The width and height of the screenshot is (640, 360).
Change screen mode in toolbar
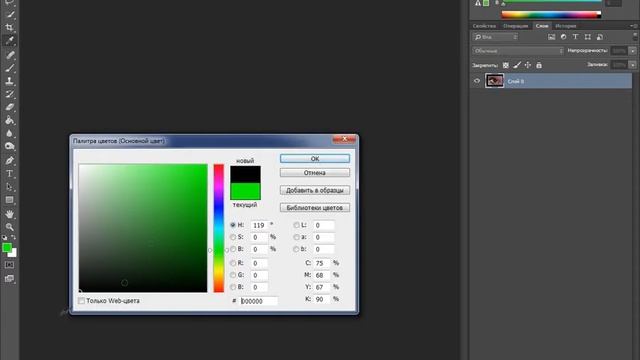tap(9, 279)
